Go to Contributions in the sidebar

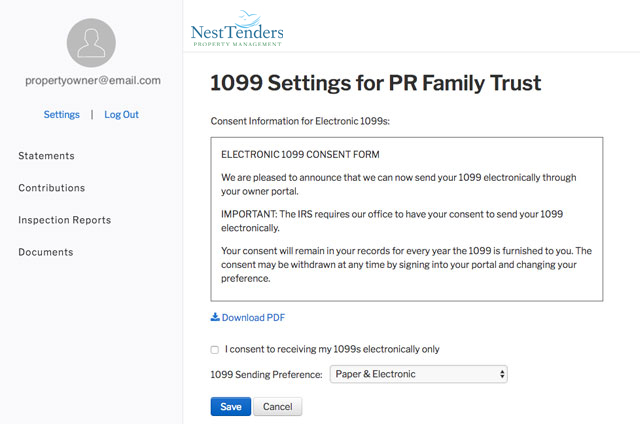click(x=51, y=188)
